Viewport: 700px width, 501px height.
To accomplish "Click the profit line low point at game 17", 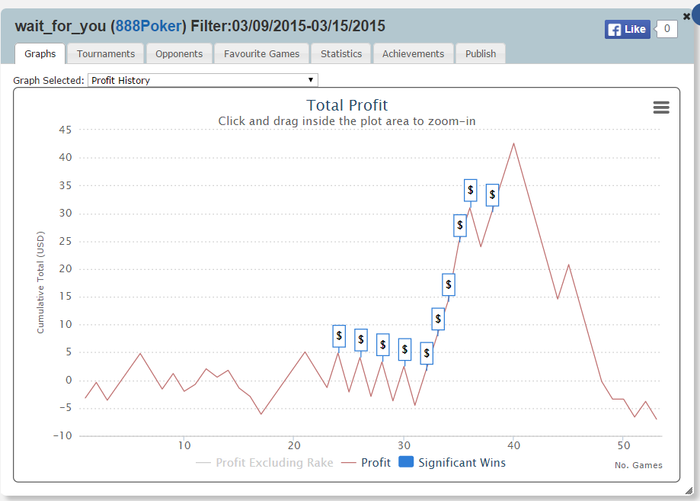I will click(261, 413).
